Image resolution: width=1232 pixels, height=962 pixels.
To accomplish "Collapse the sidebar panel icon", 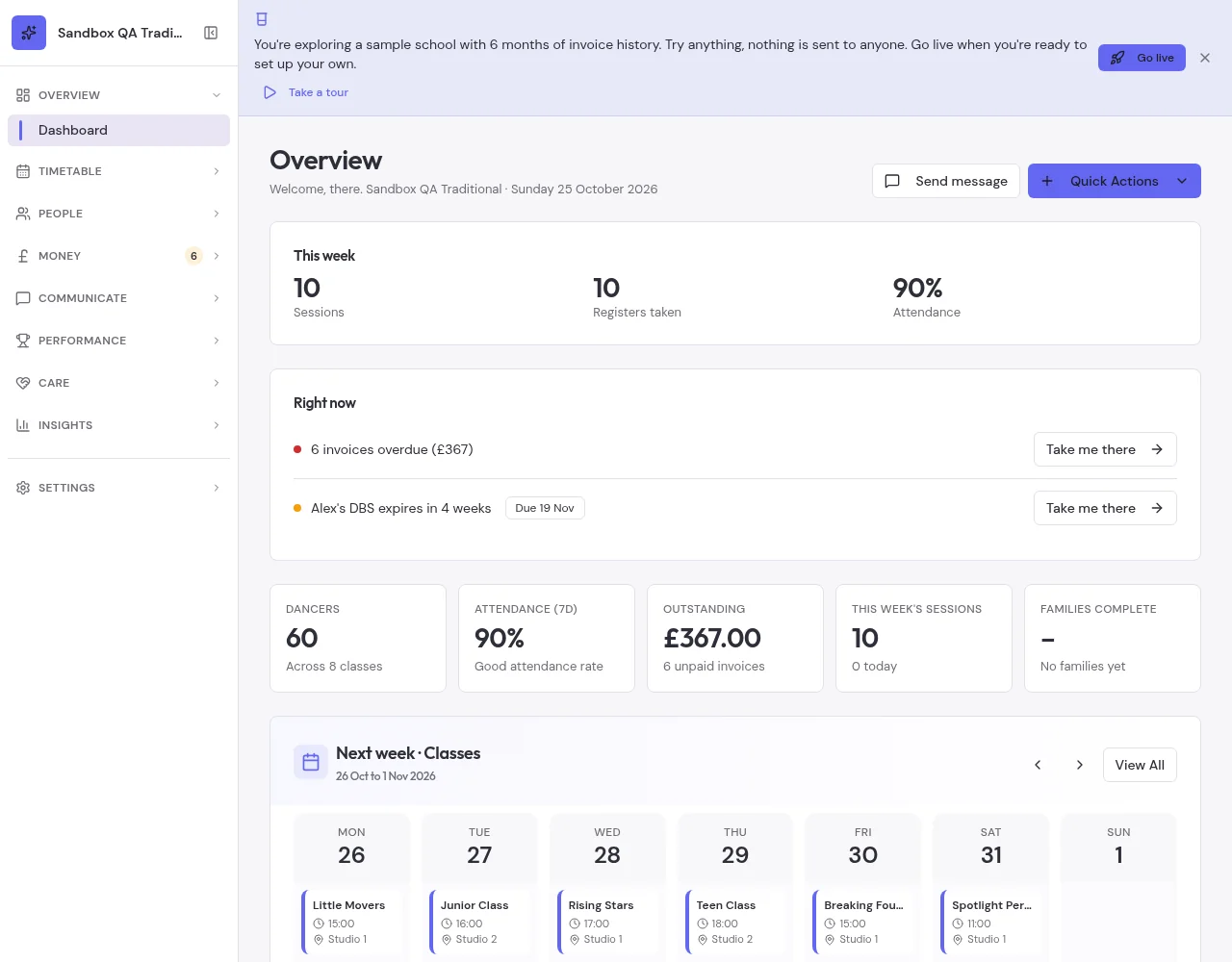I will pos(211,33).
